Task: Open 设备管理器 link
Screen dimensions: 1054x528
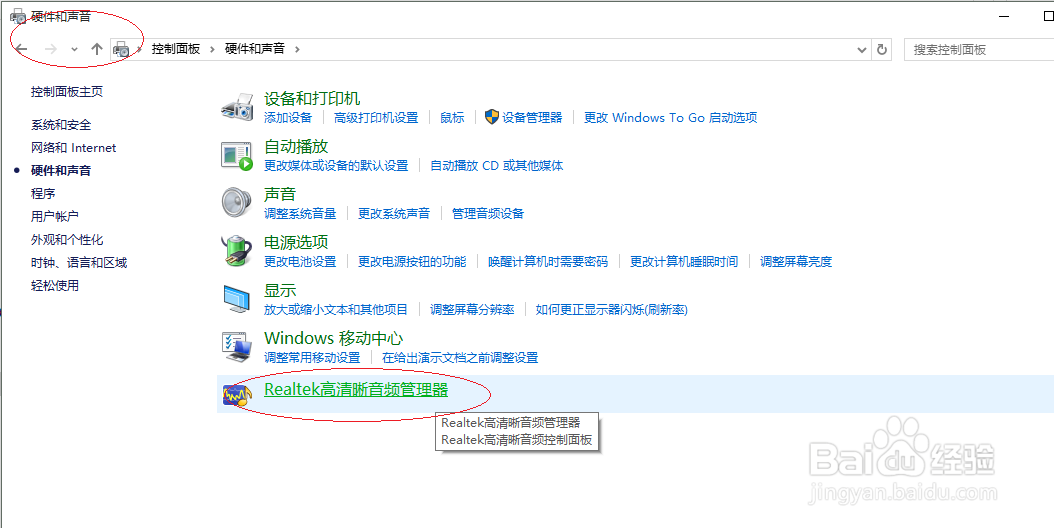Action: coord(532,118)
